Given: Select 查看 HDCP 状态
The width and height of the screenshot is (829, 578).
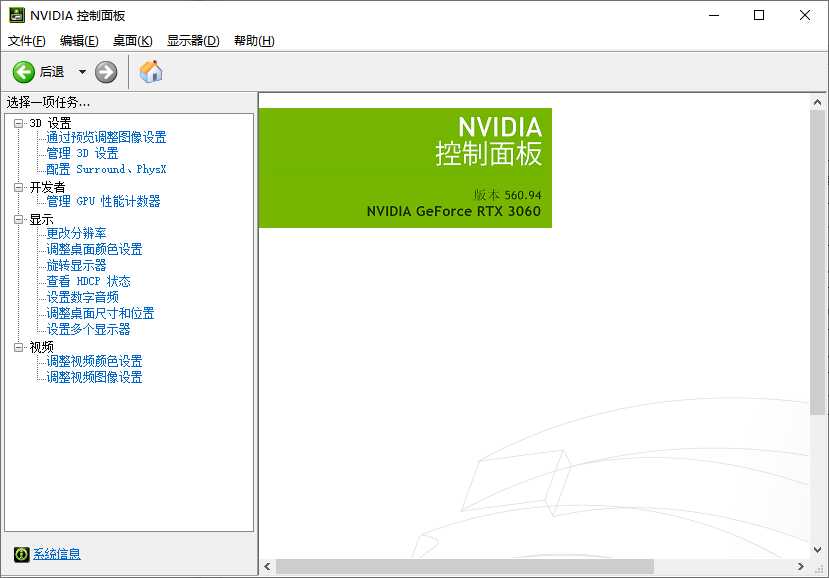Looking at the screenshot, I should pos(89,281).
